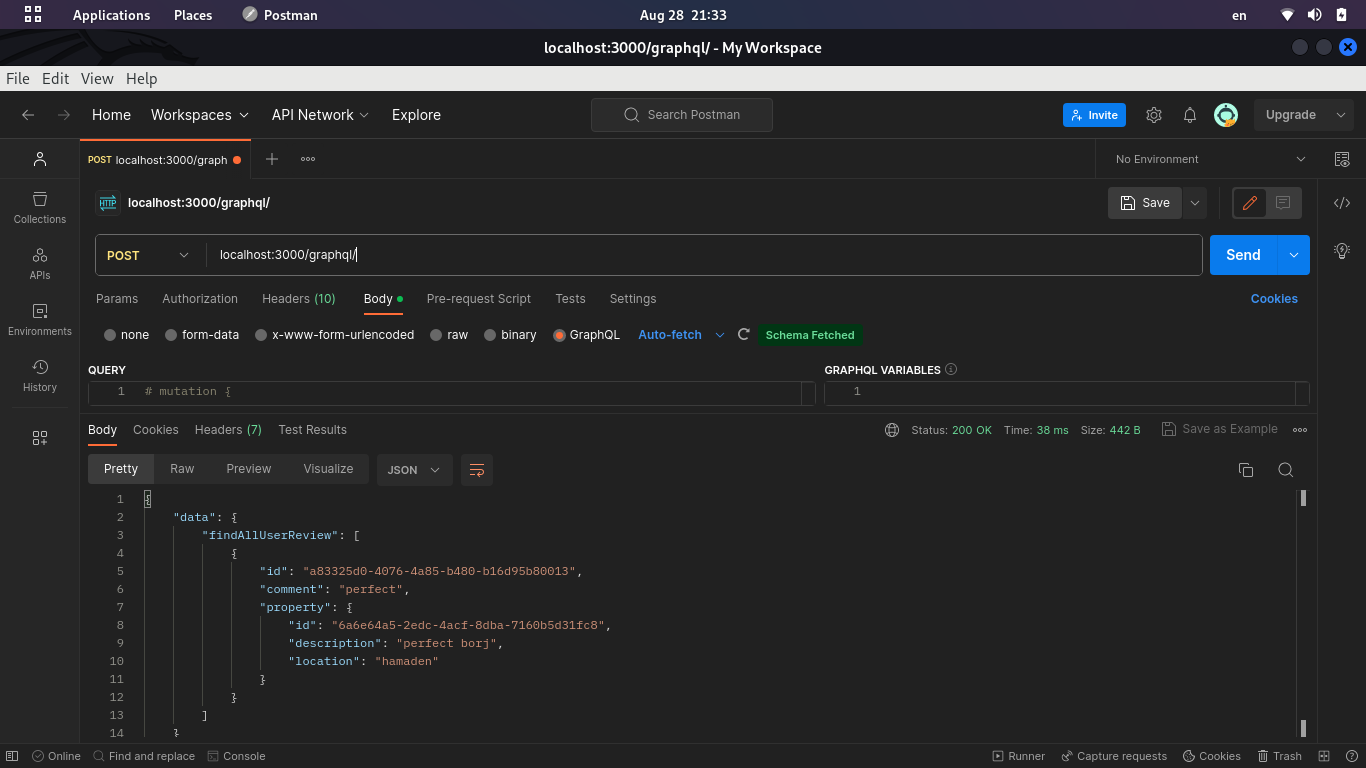Expand the Save button dropdown arrow
Viewport: 1366px width, 768px height.
coord(1195,203)
